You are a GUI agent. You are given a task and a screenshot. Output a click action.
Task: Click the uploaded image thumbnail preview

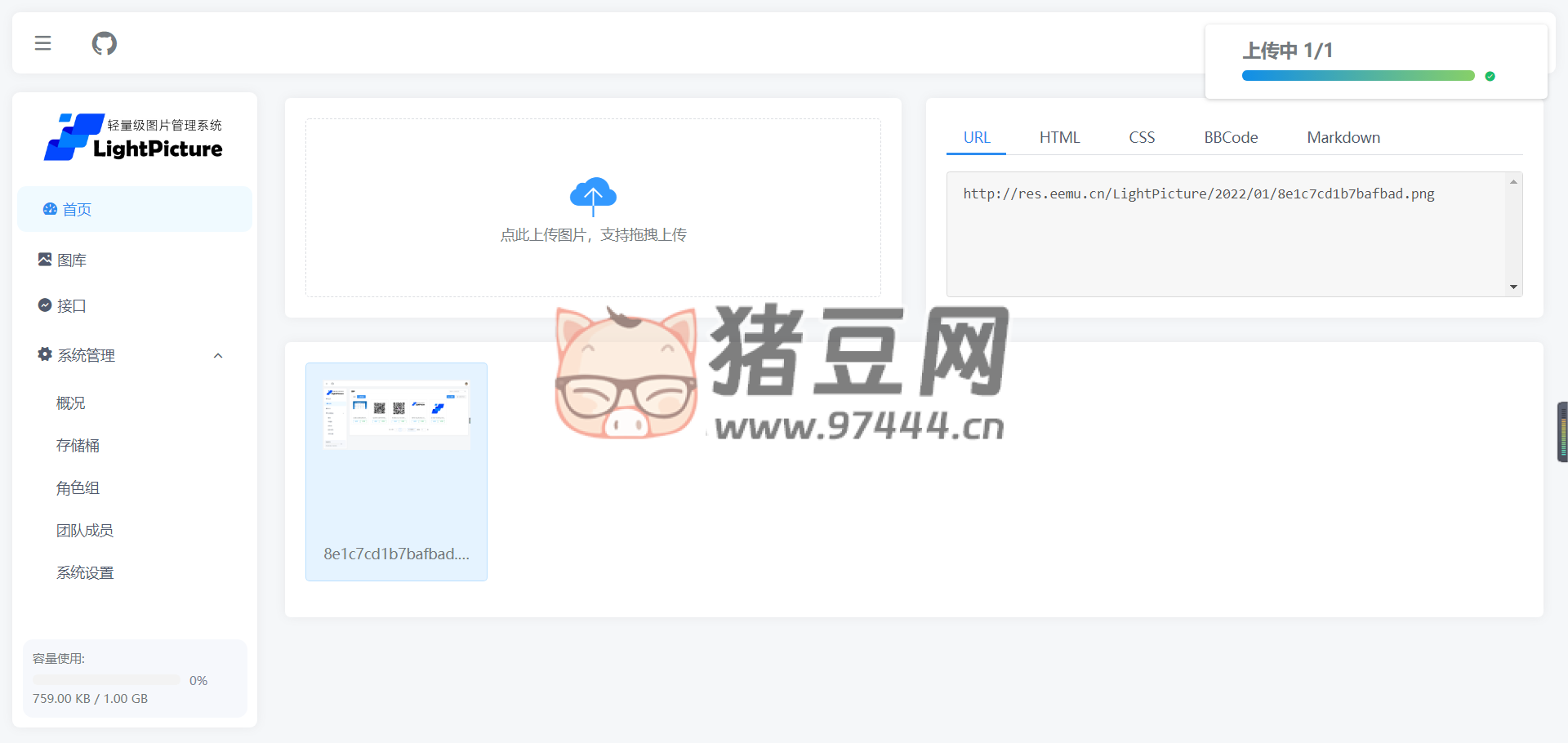[396, 414]
